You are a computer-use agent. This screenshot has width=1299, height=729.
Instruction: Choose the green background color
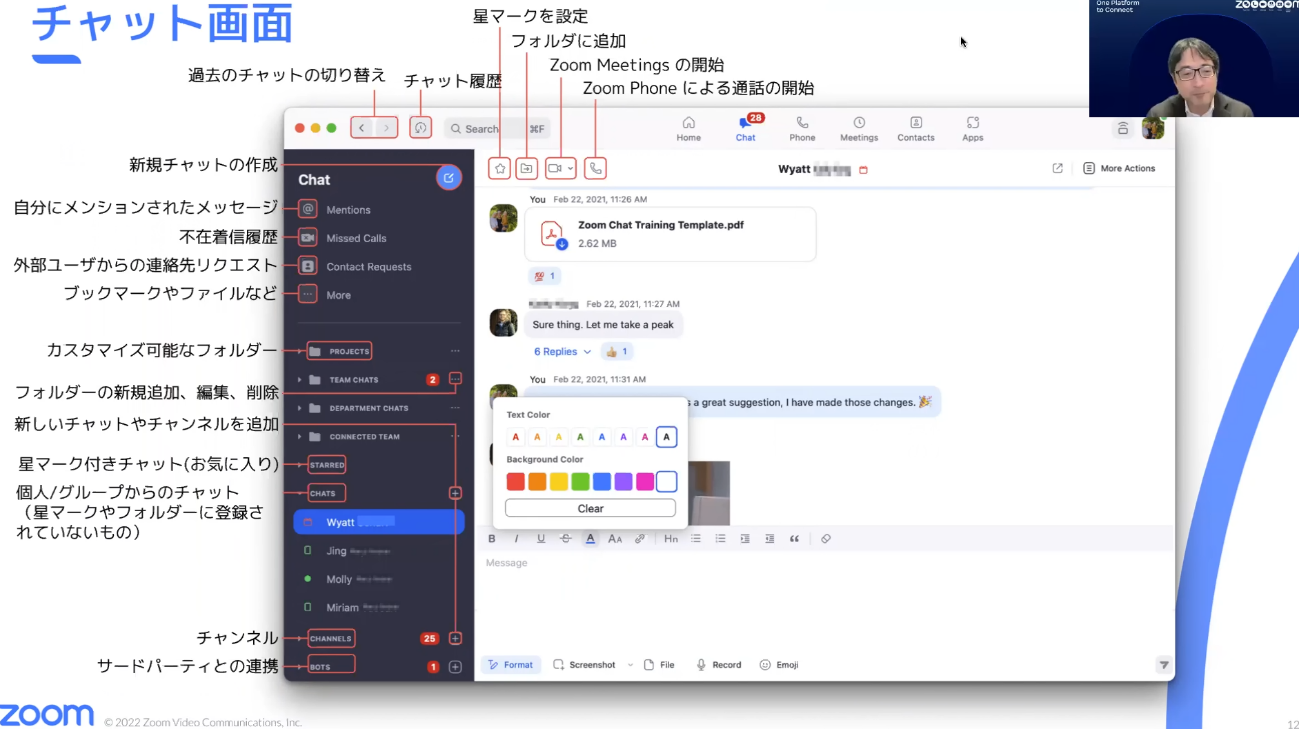point(580,482)
